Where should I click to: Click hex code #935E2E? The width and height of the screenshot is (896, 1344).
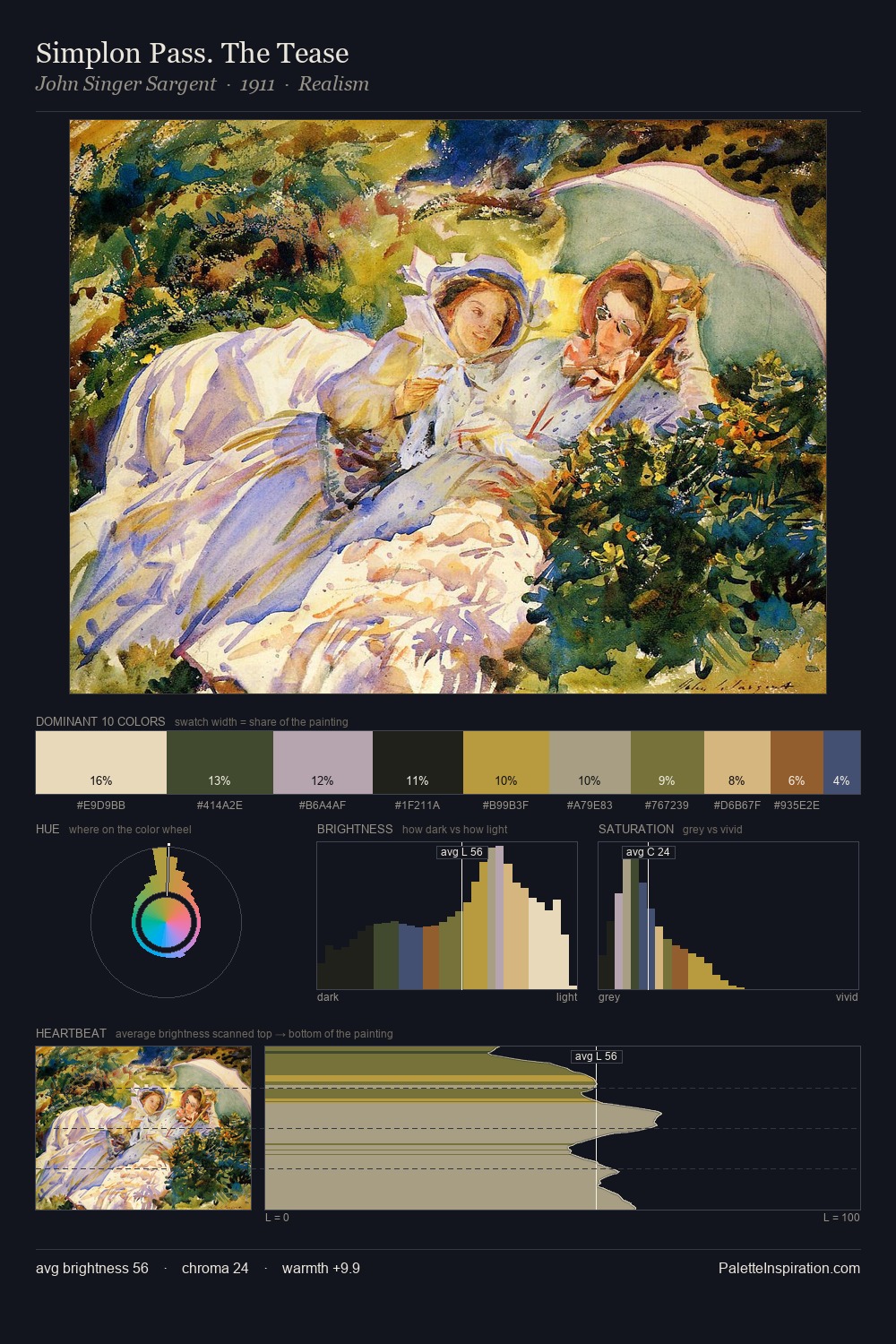[x=797, y=806]
